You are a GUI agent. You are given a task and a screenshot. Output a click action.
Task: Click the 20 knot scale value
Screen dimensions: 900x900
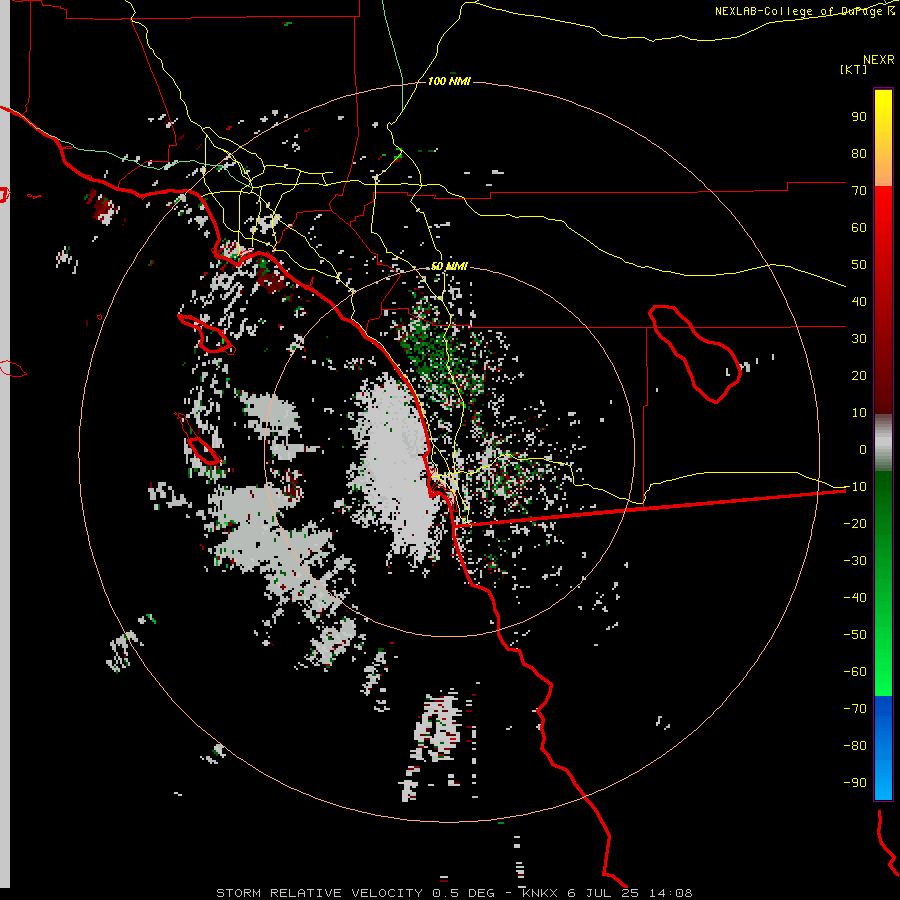click(x=859, y=376)
